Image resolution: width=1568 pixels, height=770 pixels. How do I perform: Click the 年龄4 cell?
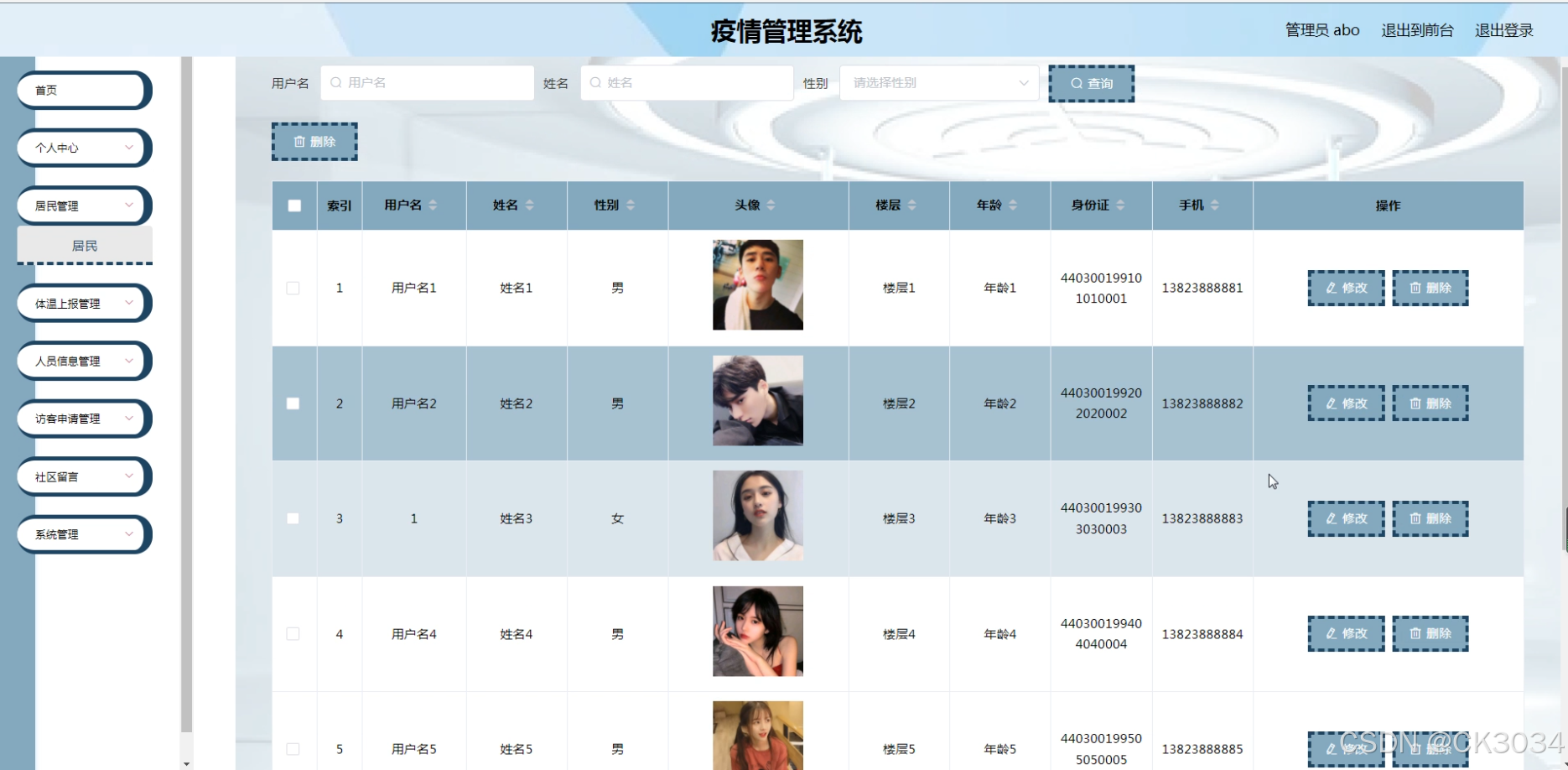999,634
